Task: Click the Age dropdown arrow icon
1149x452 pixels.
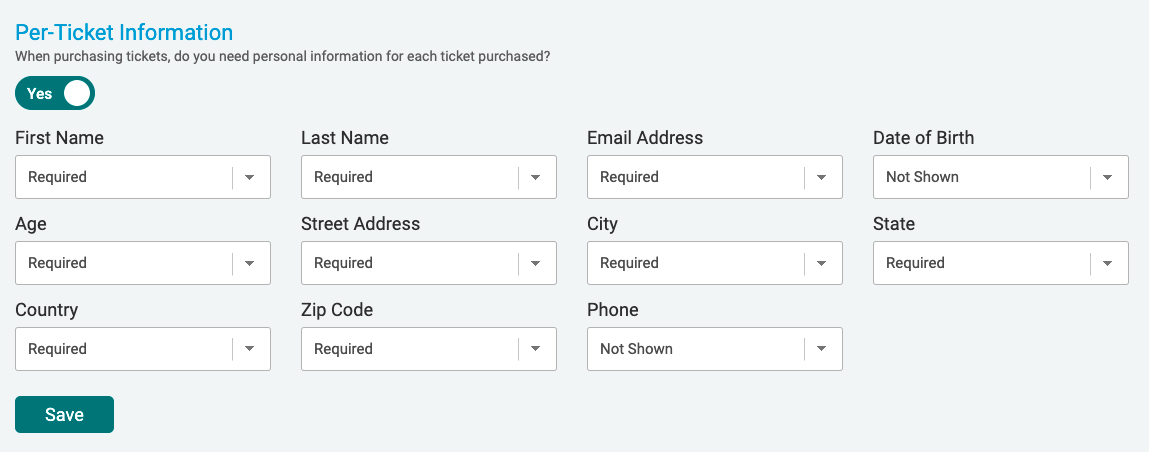Action: pos(250,263)
